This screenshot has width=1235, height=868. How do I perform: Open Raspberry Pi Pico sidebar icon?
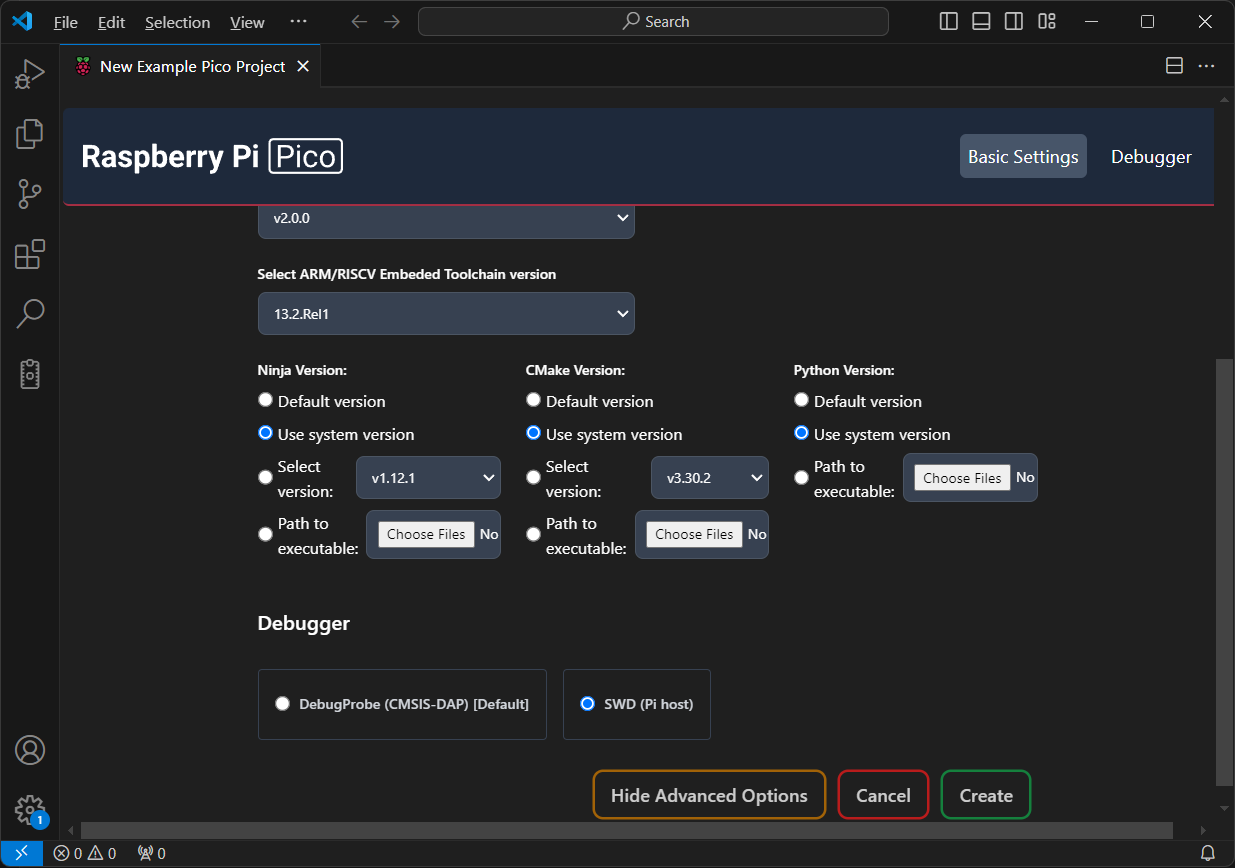click(x=30, y=374)
